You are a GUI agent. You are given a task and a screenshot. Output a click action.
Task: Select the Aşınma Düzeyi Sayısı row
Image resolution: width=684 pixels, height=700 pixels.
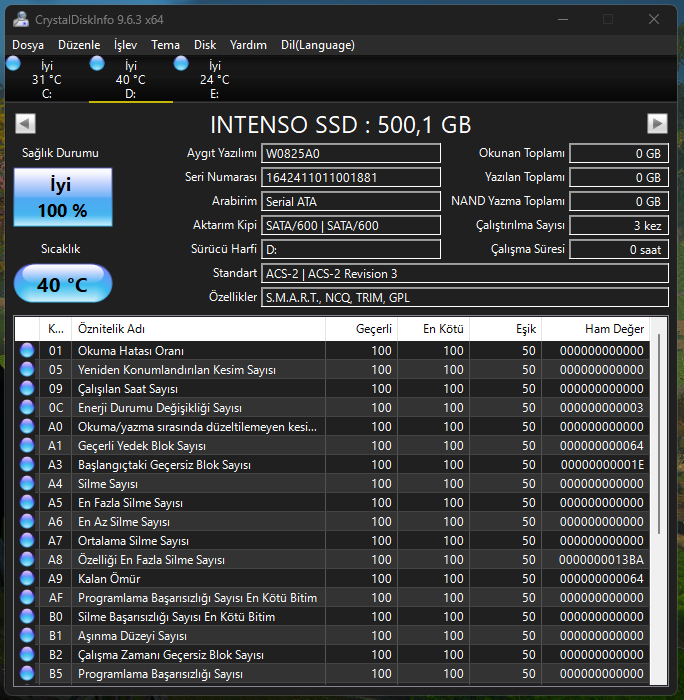click(x=332, y=635)
